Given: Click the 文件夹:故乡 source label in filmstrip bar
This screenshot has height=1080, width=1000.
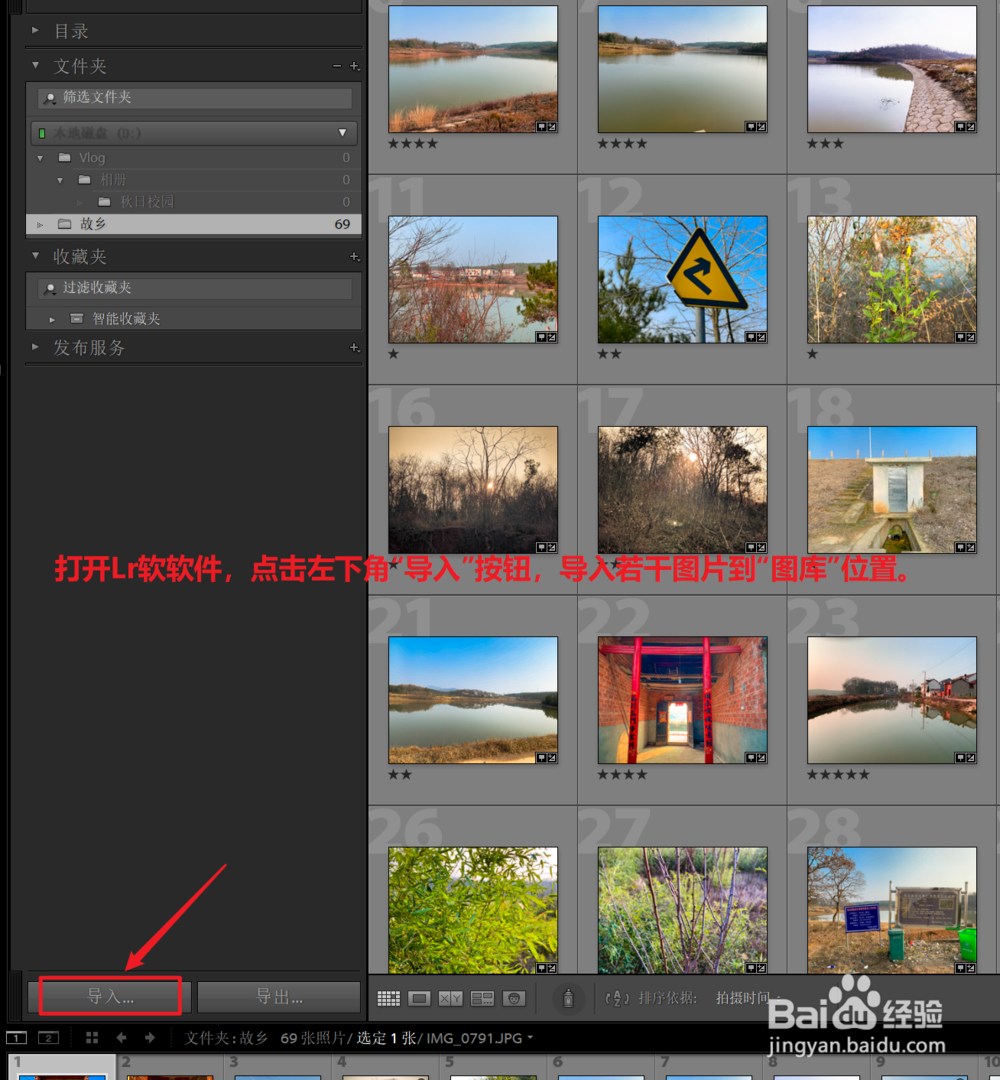Looking at the screenshot, I should 226,1038.
